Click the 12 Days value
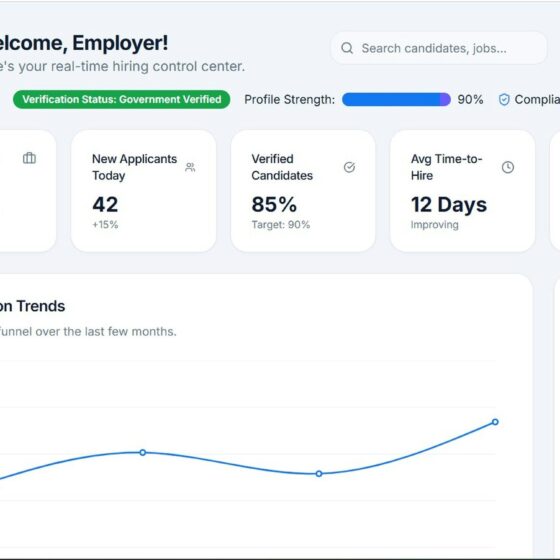The height and width of the screenshot is (560, 560). pos(449,205)
